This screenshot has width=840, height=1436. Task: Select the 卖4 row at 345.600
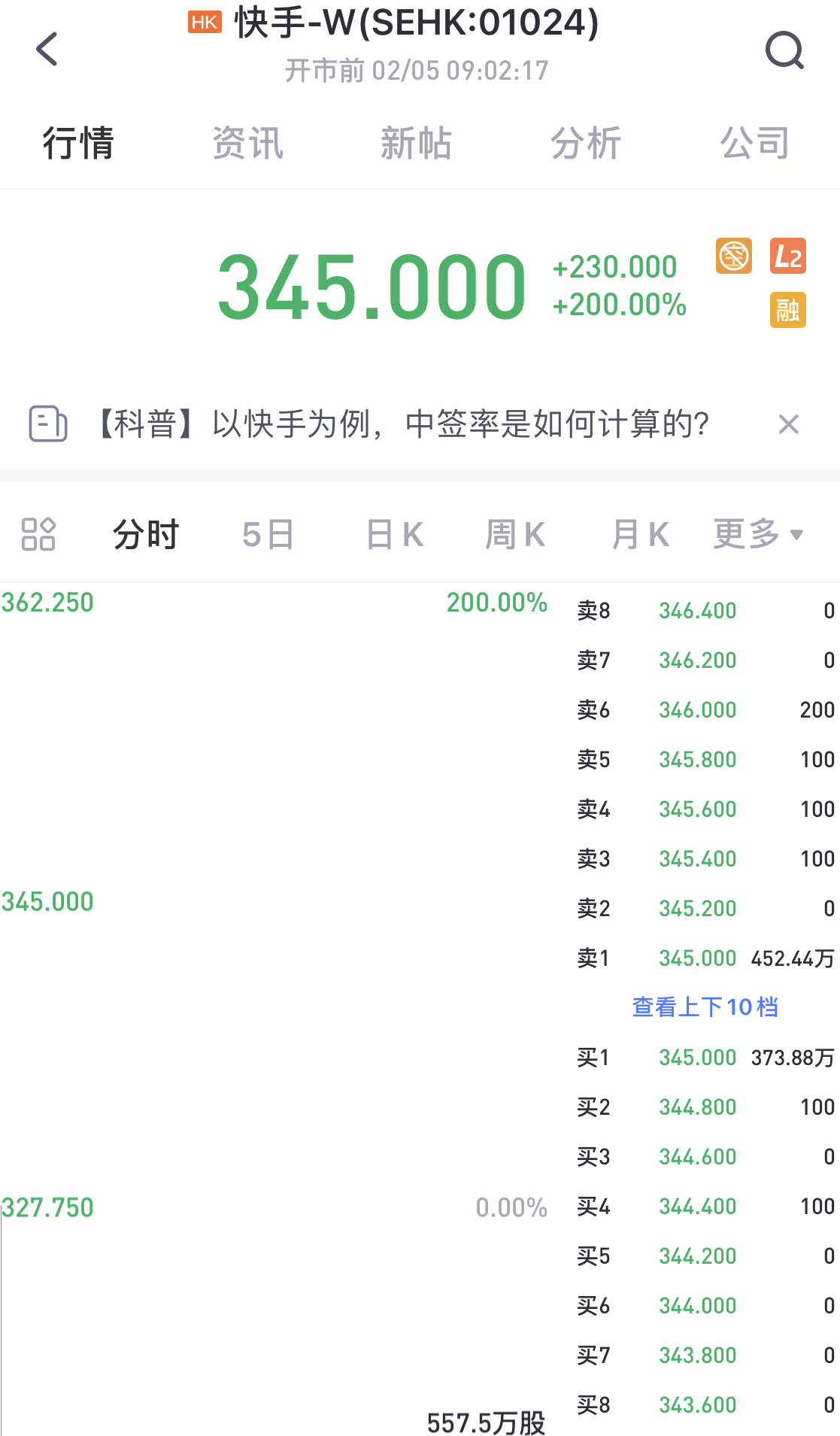pos(705,809)
